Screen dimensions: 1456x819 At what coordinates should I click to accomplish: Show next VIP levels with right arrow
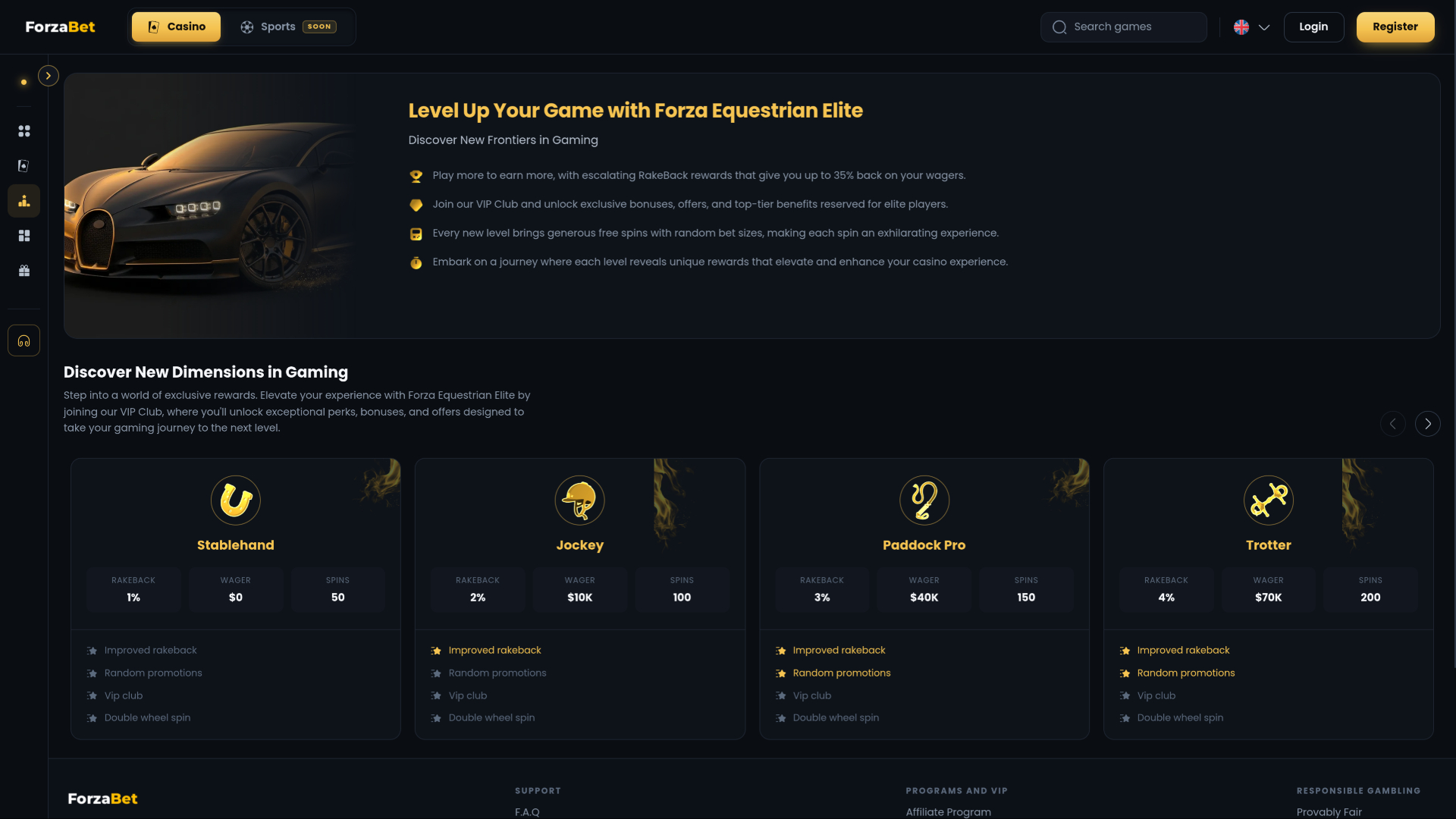(1428, 424)
